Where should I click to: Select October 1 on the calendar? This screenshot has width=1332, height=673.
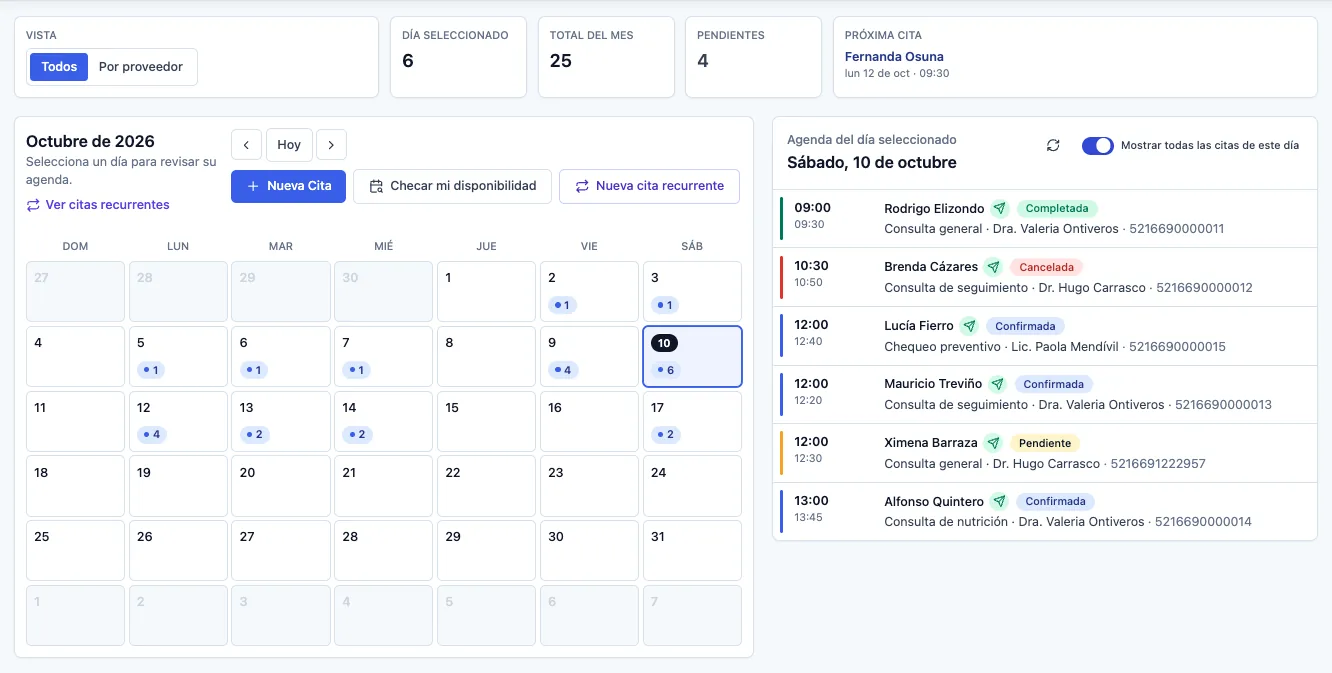486,292
